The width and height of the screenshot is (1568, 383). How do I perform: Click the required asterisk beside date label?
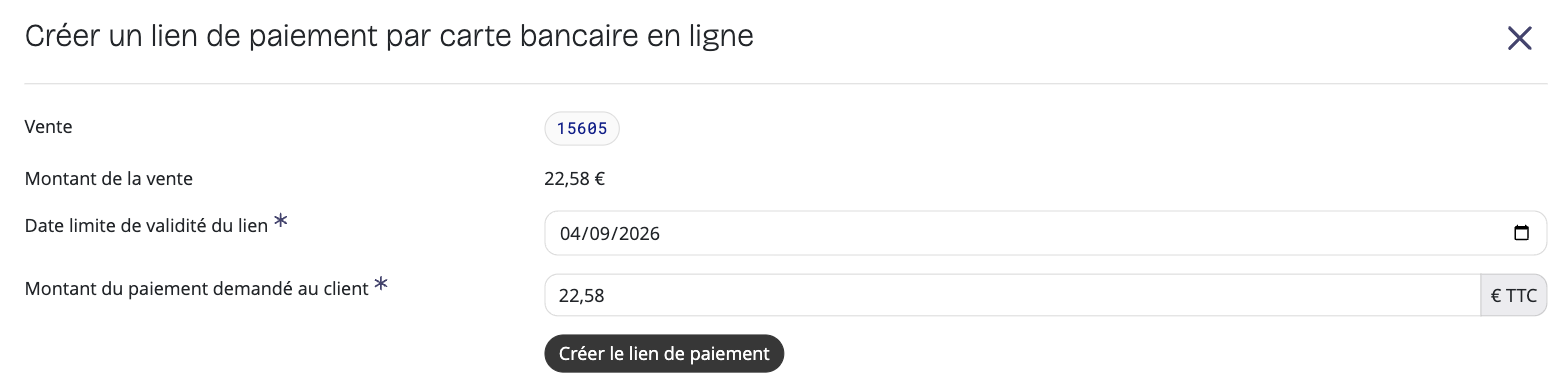click(x=281, y=222)
